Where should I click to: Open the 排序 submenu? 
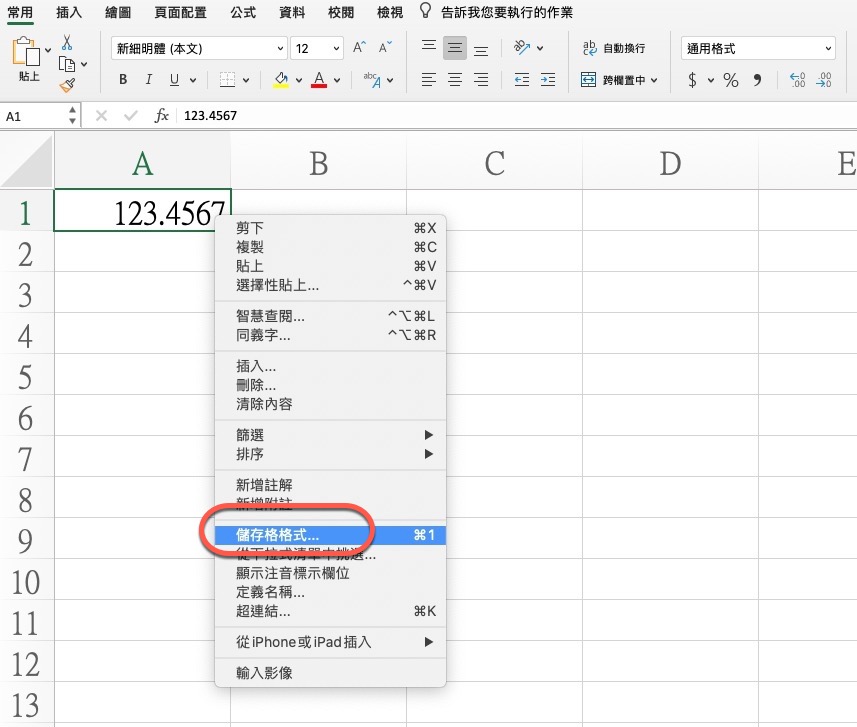pos(330,454)
